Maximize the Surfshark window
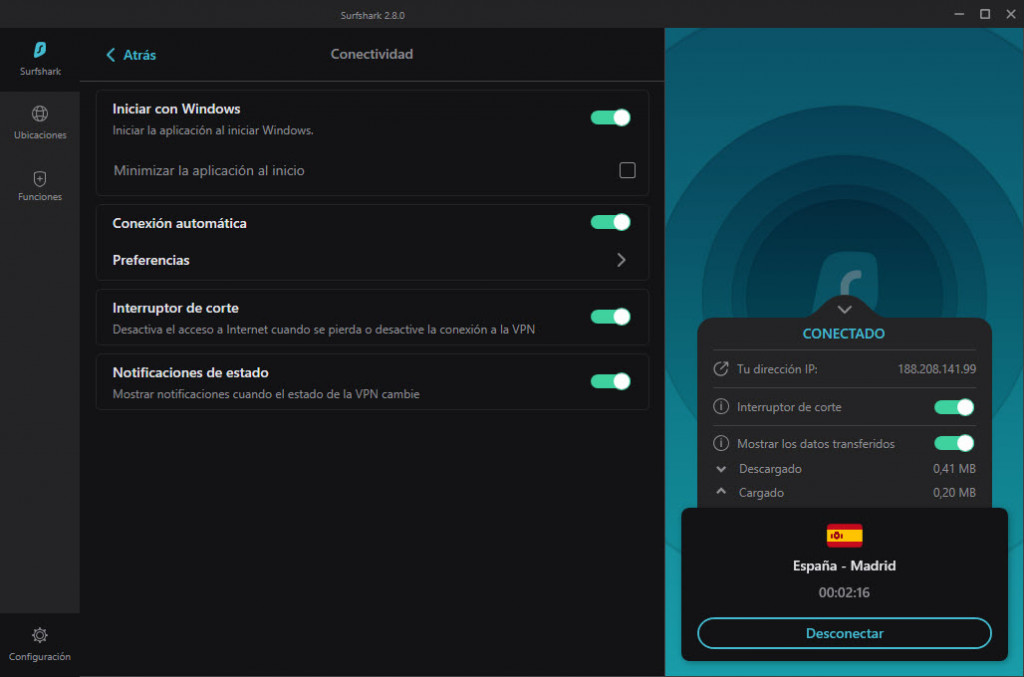1024x677 pixels. (985, 14)
